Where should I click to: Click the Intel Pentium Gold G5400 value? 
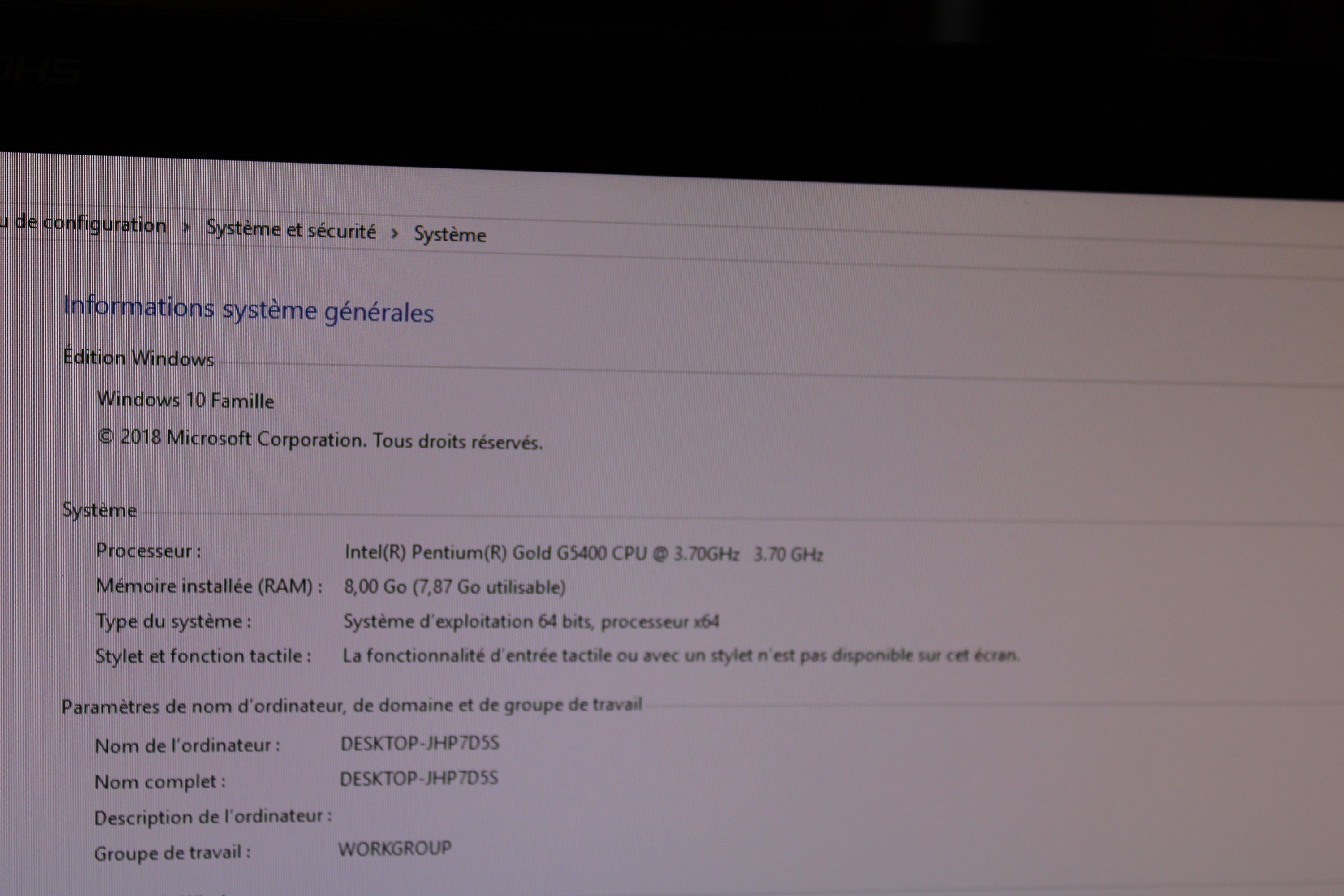(583, 553)
